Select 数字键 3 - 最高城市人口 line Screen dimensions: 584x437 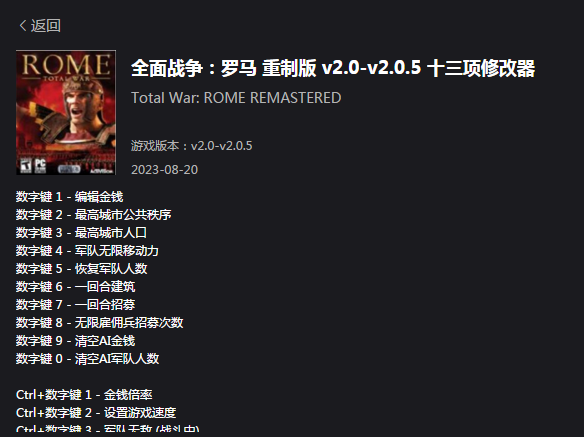point(81,232)
